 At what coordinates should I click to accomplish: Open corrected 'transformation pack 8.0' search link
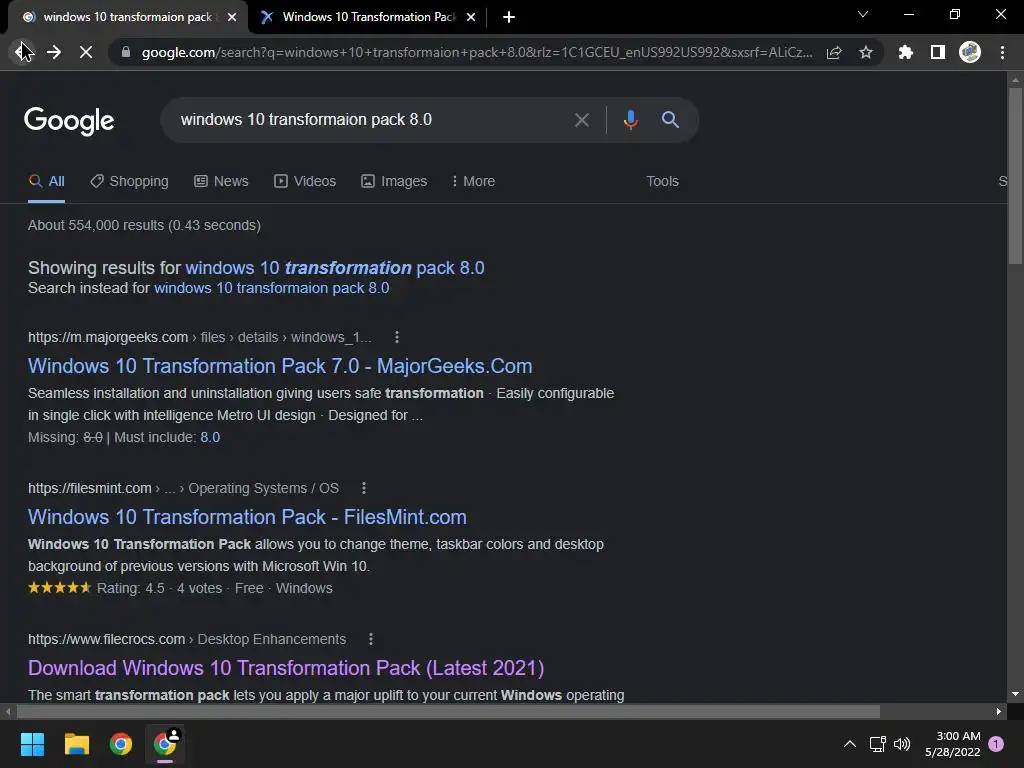point(334,268)
